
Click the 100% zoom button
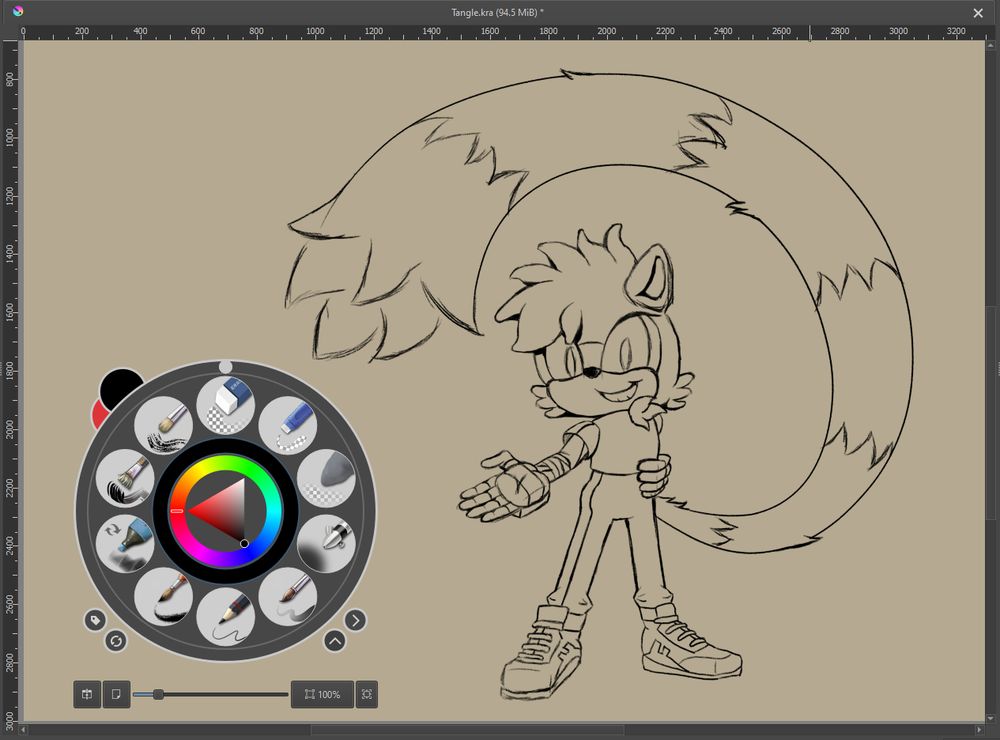click(322, 694)
